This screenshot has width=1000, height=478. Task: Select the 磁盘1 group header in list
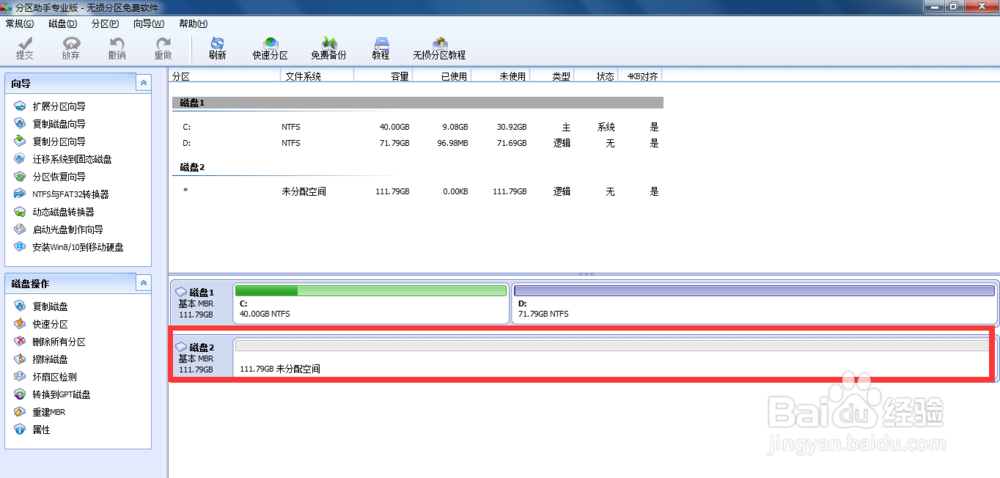pos(418,103)
